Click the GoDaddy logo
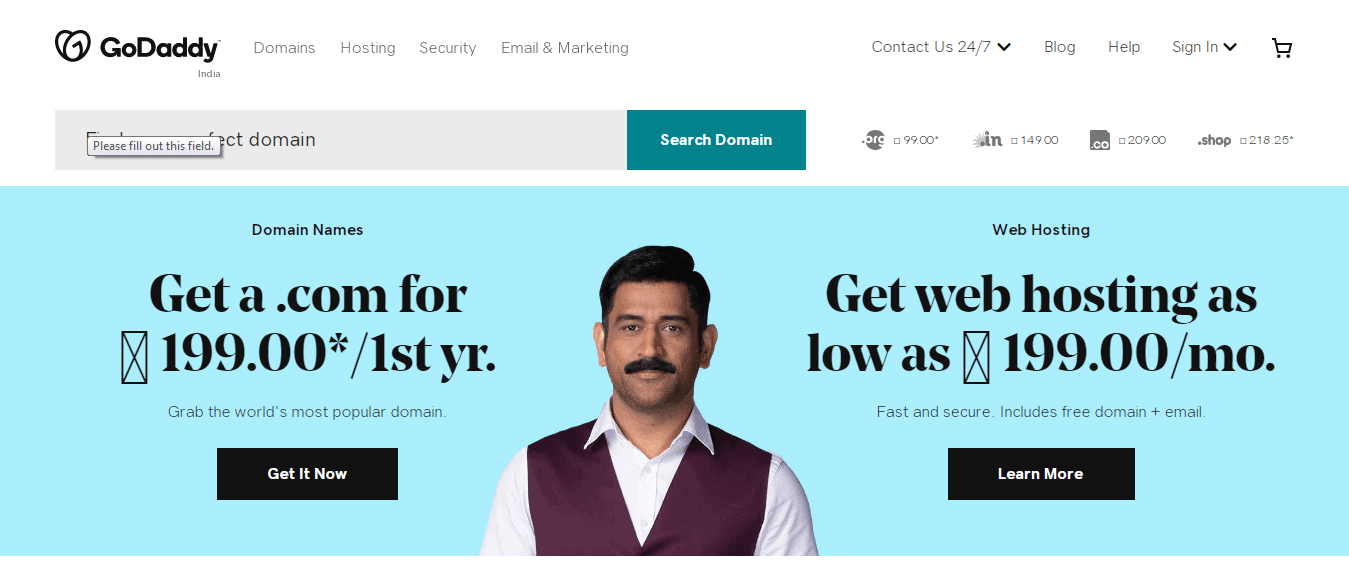 tap(137, 46)
